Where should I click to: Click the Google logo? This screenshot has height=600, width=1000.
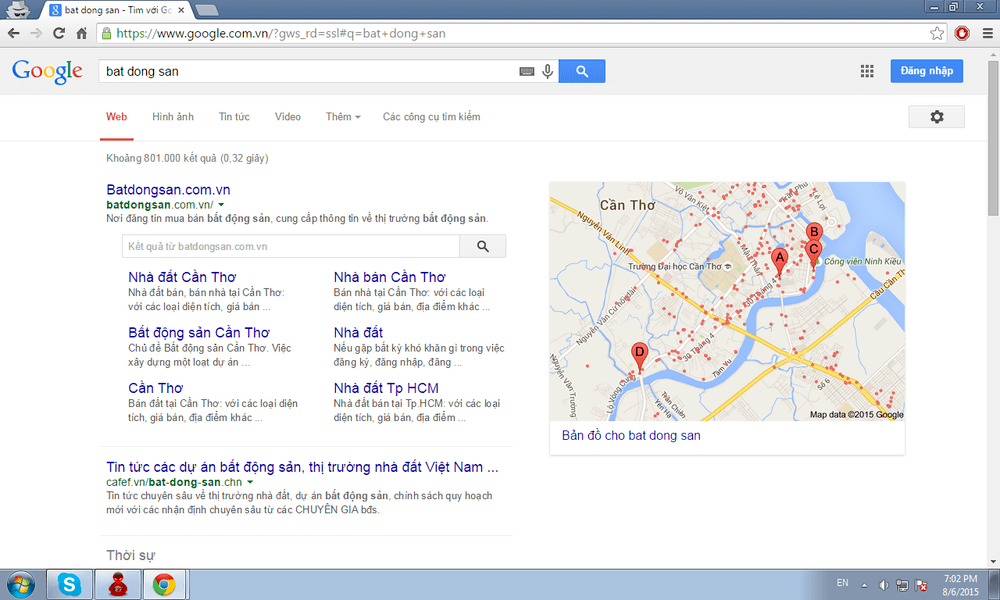point(47,71)
